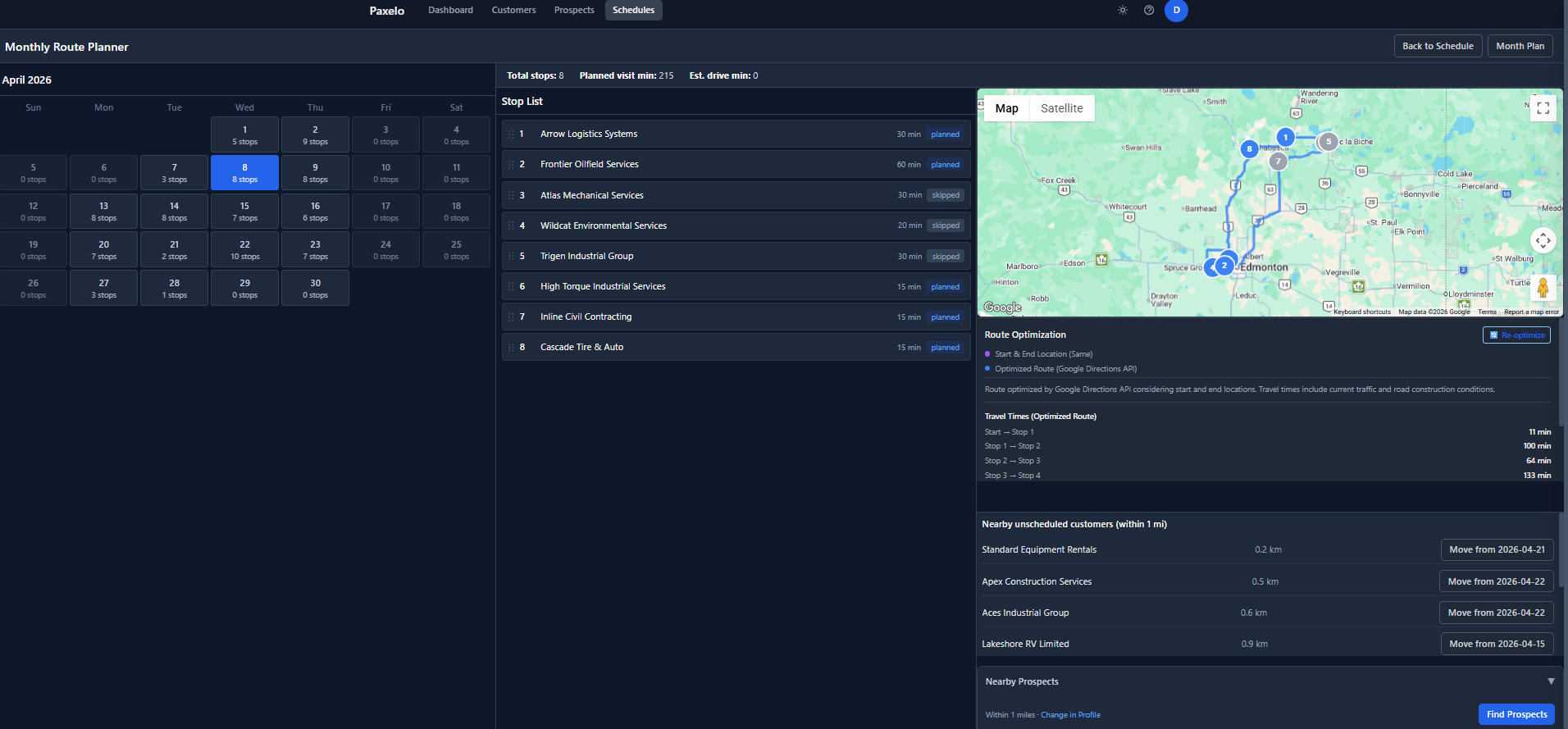Grab the drag handle for Atlas Mechanical Services
Screen dimensions: 1568x729
point(511,195)
